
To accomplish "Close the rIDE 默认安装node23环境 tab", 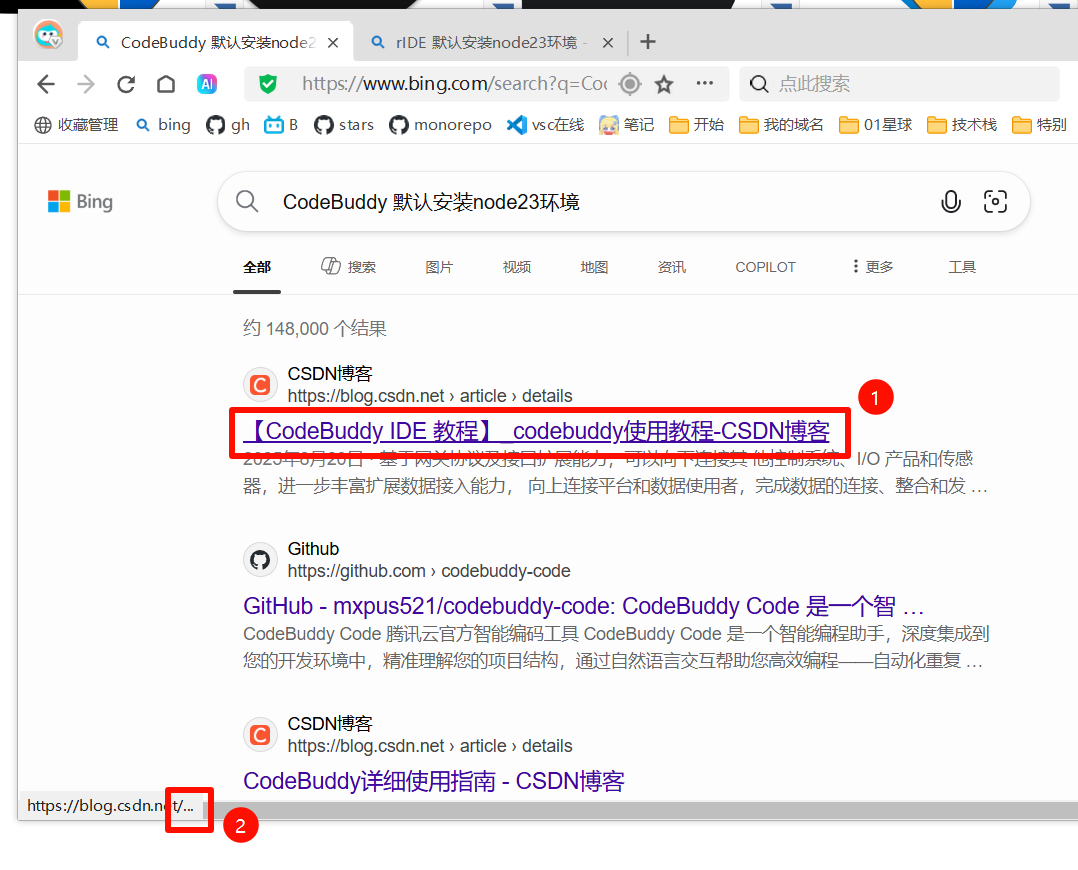I will click(x=608, y=43).
